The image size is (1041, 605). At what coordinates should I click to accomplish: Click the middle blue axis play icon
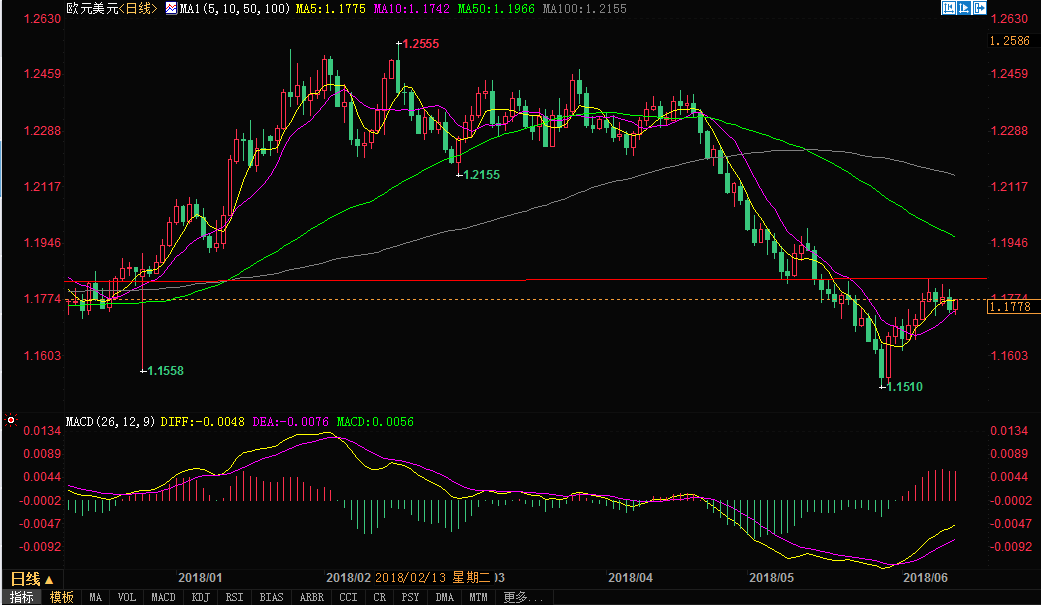tap(965, 8)
